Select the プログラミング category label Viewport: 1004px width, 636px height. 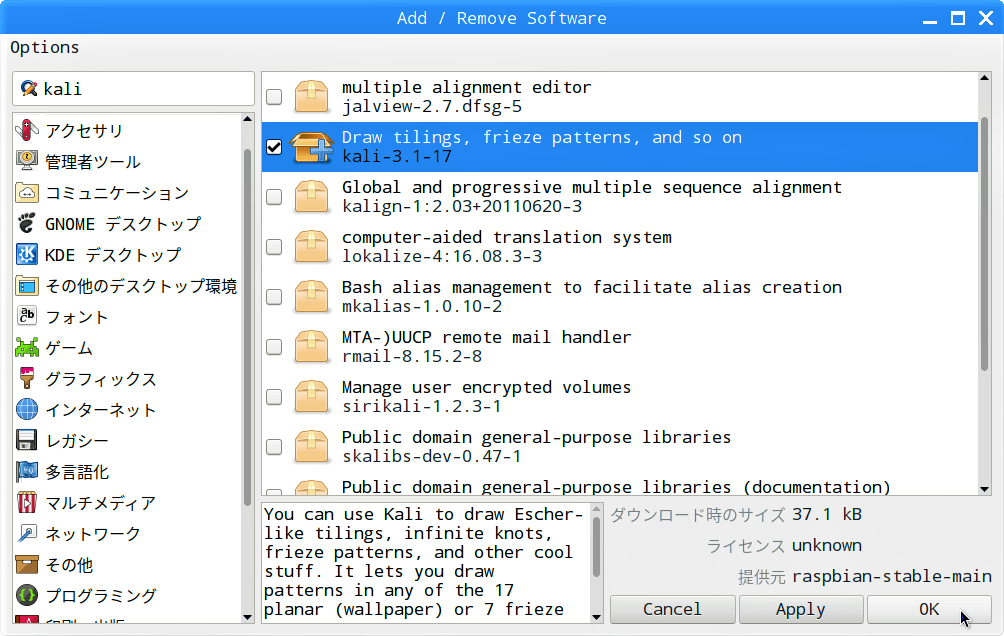coord(101,596)
